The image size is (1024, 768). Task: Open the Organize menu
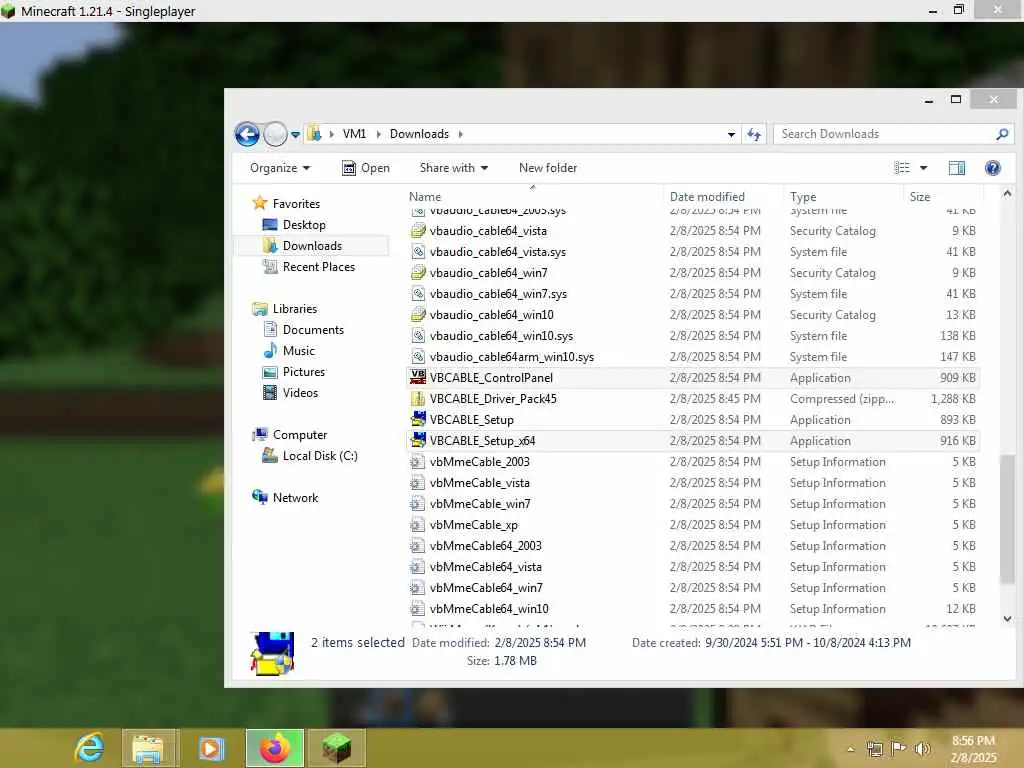coord(280,168)
